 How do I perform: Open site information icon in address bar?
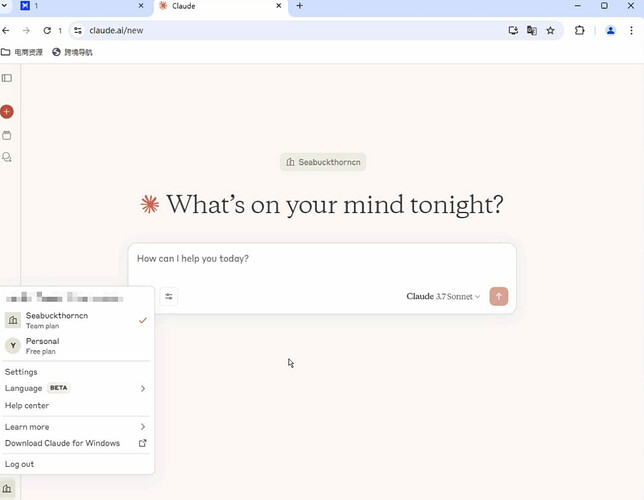click(x=78, y=30)
